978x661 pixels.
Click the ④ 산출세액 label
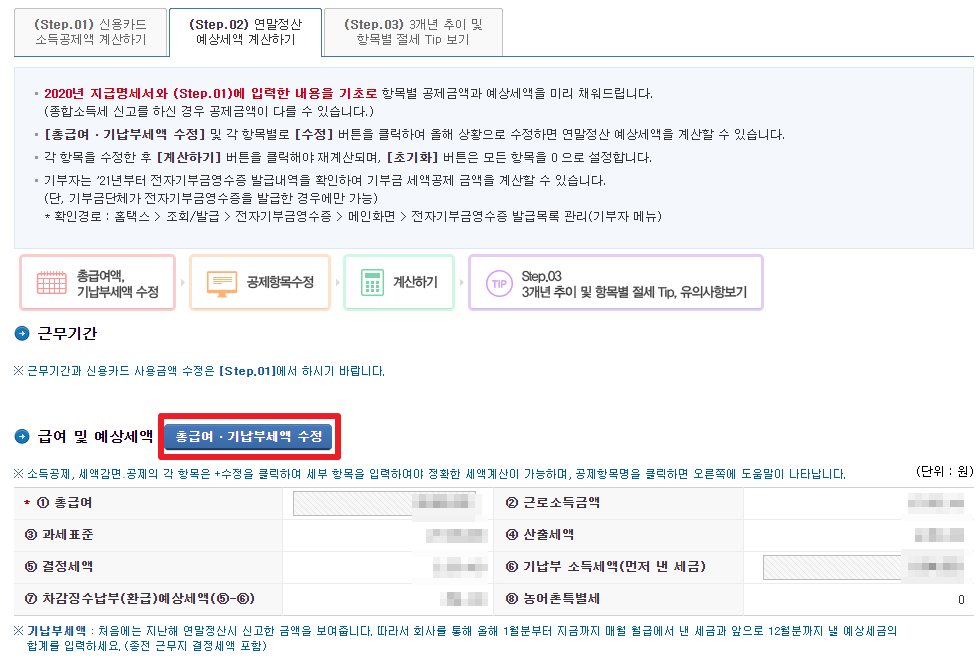(540, 534)
